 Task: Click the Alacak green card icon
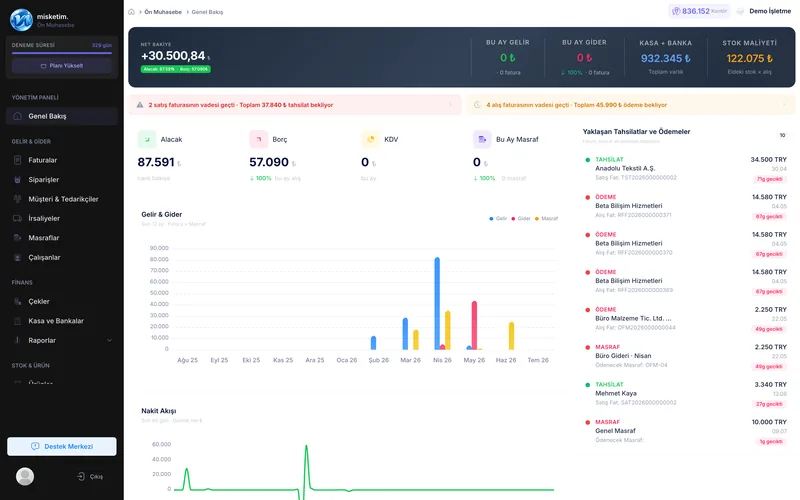(x=147, y=139)
